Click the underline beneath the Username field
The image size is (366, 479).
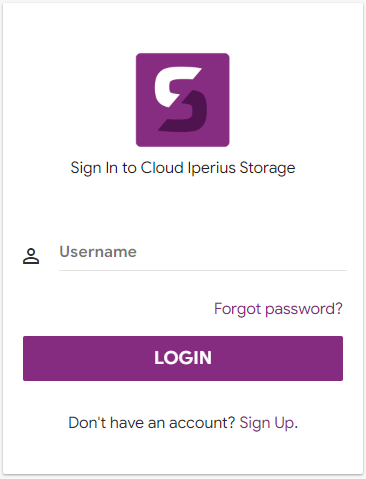203,270
